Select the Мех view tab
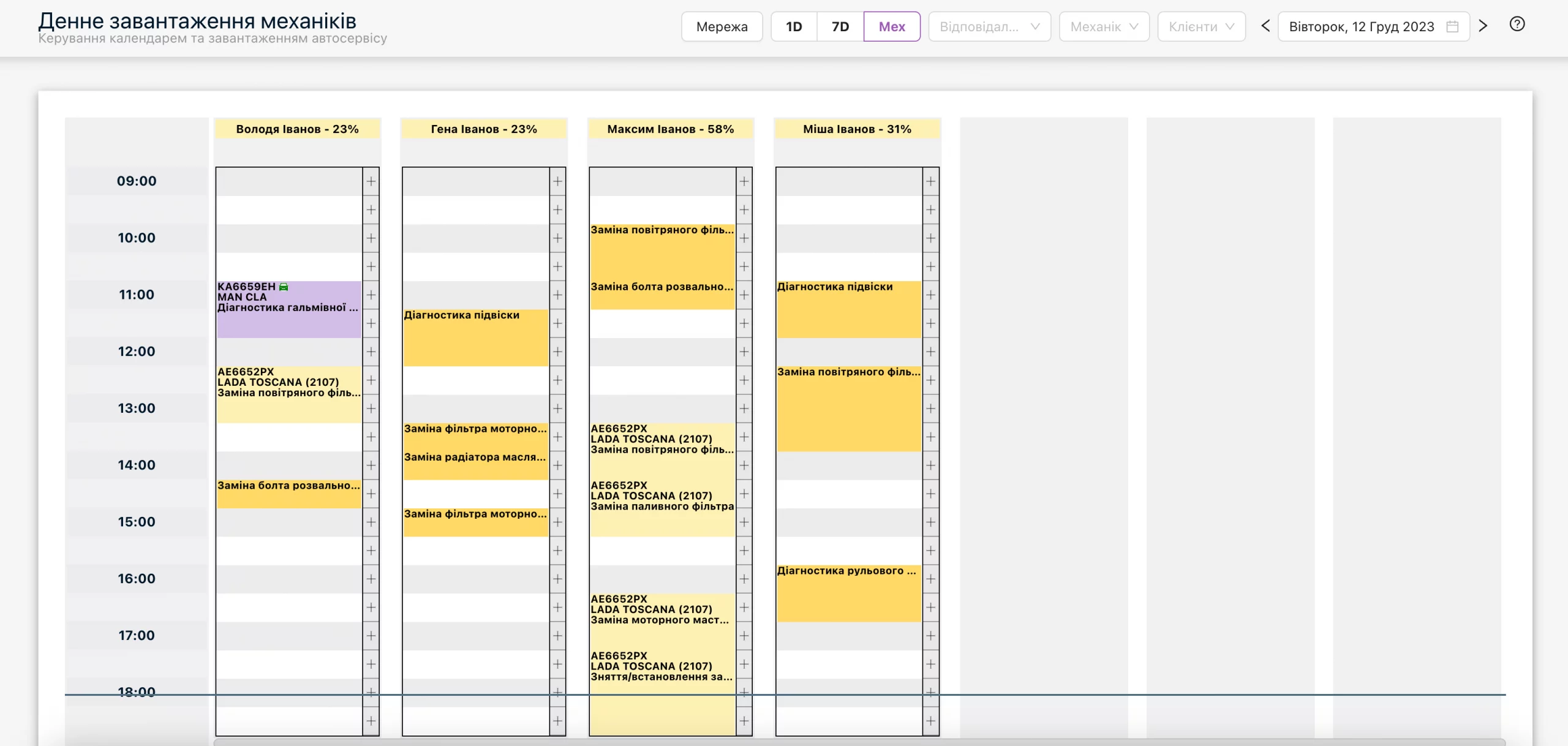Viewport: 1568px width, 746px height. [892, 26]
